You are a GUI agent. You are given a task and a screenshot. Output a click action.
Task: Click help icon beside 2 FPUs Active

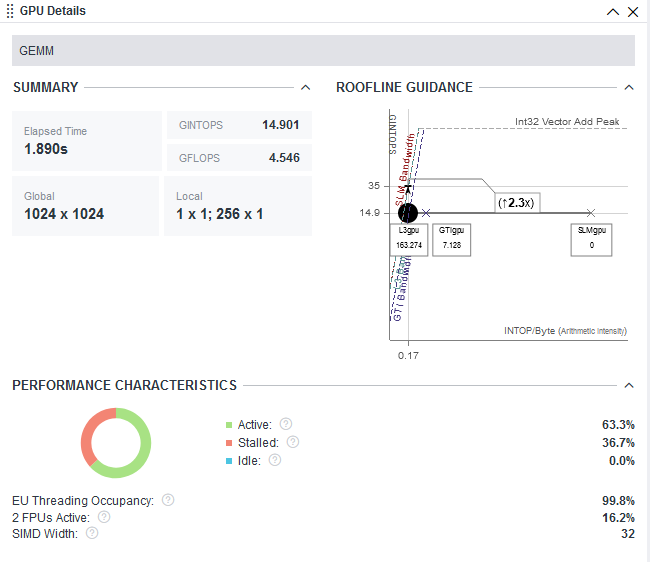104,517
